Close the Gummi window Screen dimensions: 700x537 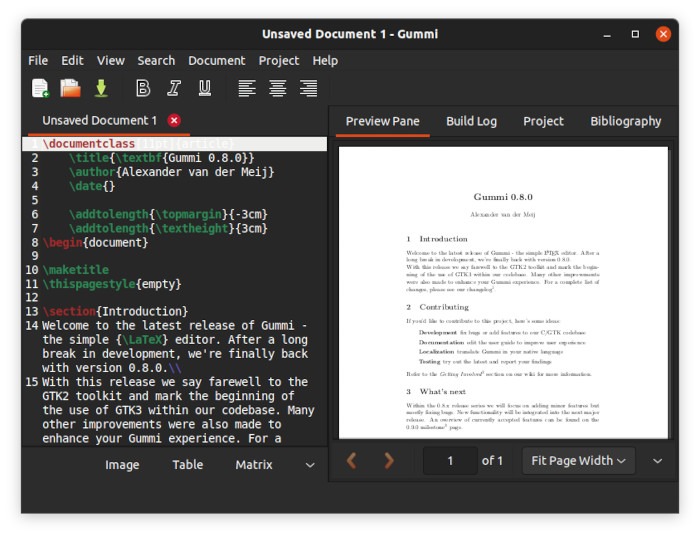coord(663,34)
